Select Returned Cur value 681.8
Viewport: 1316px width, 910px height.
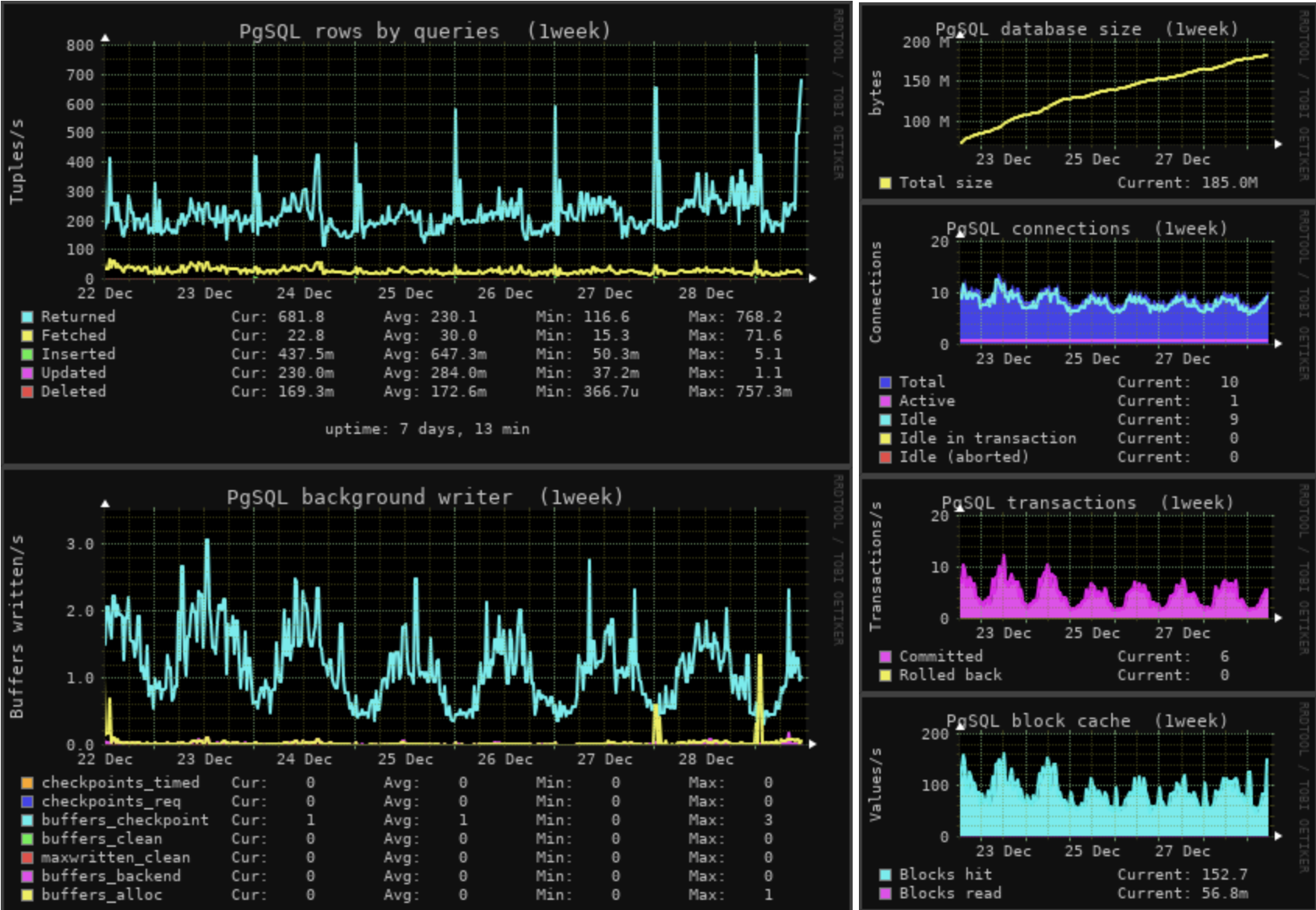coord(301,317)
